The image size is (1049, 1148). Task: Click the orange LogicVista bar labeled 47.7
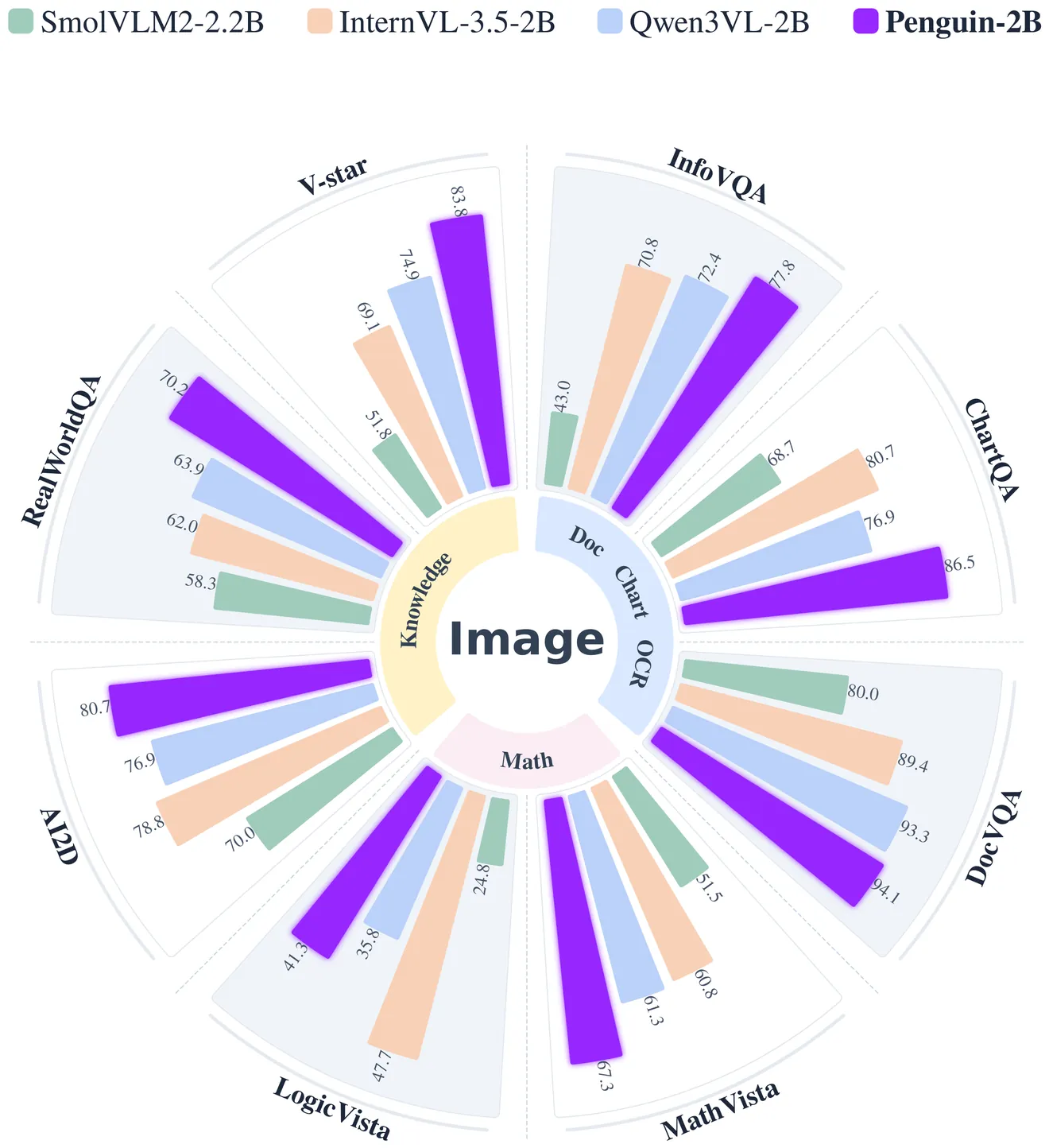[x=429, y=922]
